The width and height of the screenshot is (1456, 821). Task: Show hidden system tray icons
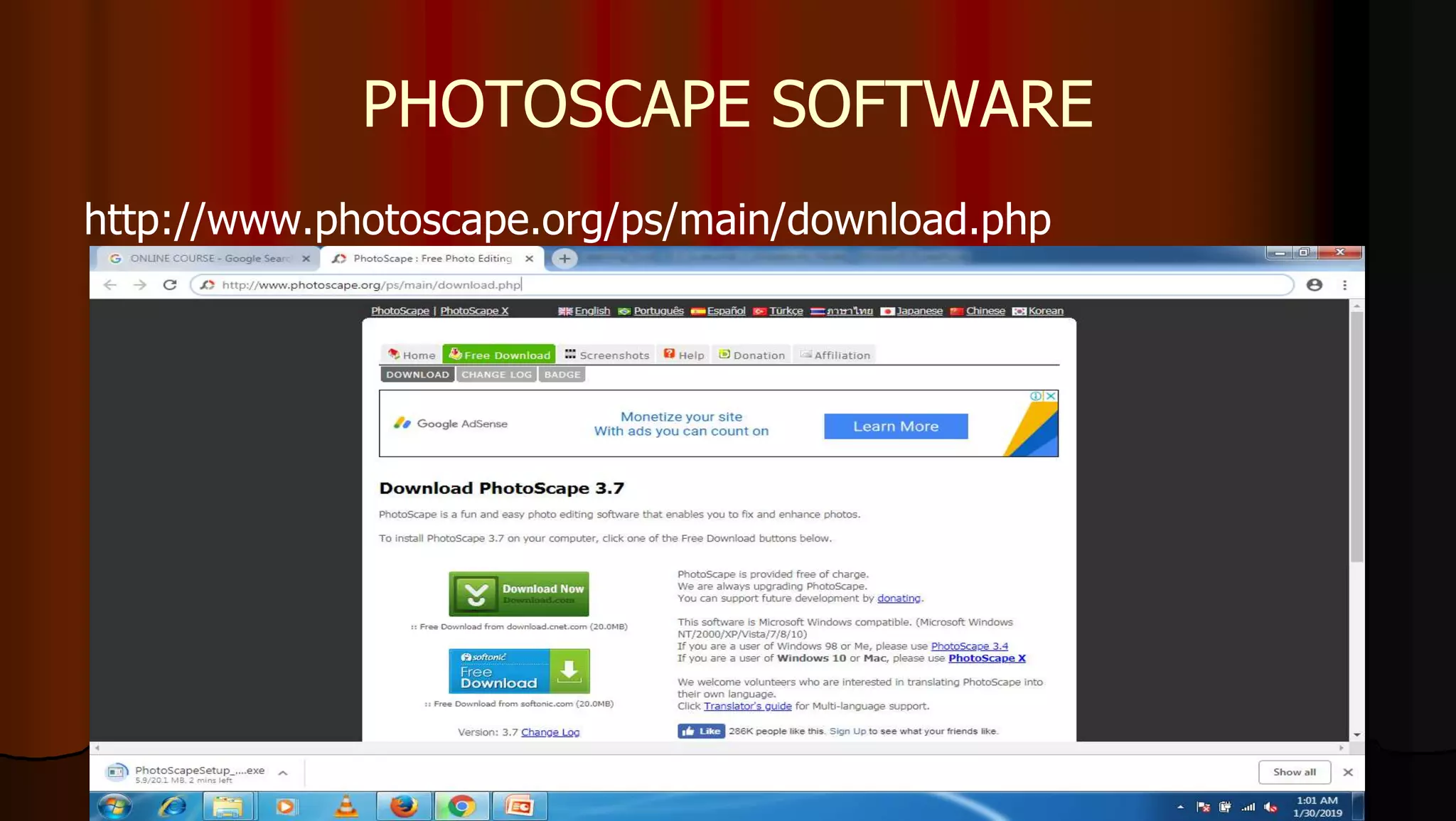coord(1180,807)
